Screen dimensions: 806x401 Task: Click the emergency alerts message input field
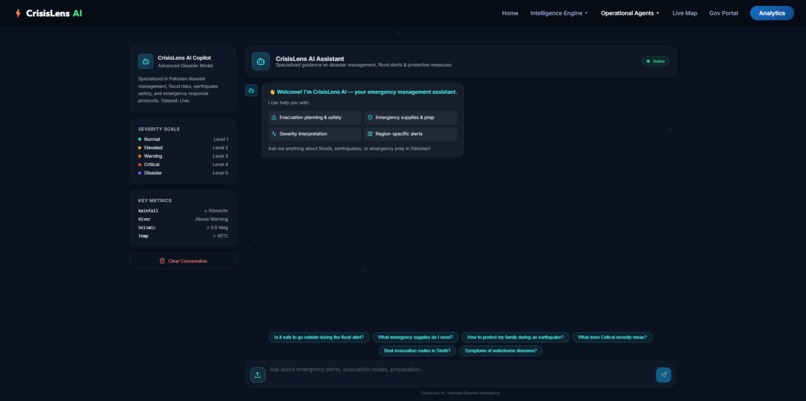click(461, 374)
